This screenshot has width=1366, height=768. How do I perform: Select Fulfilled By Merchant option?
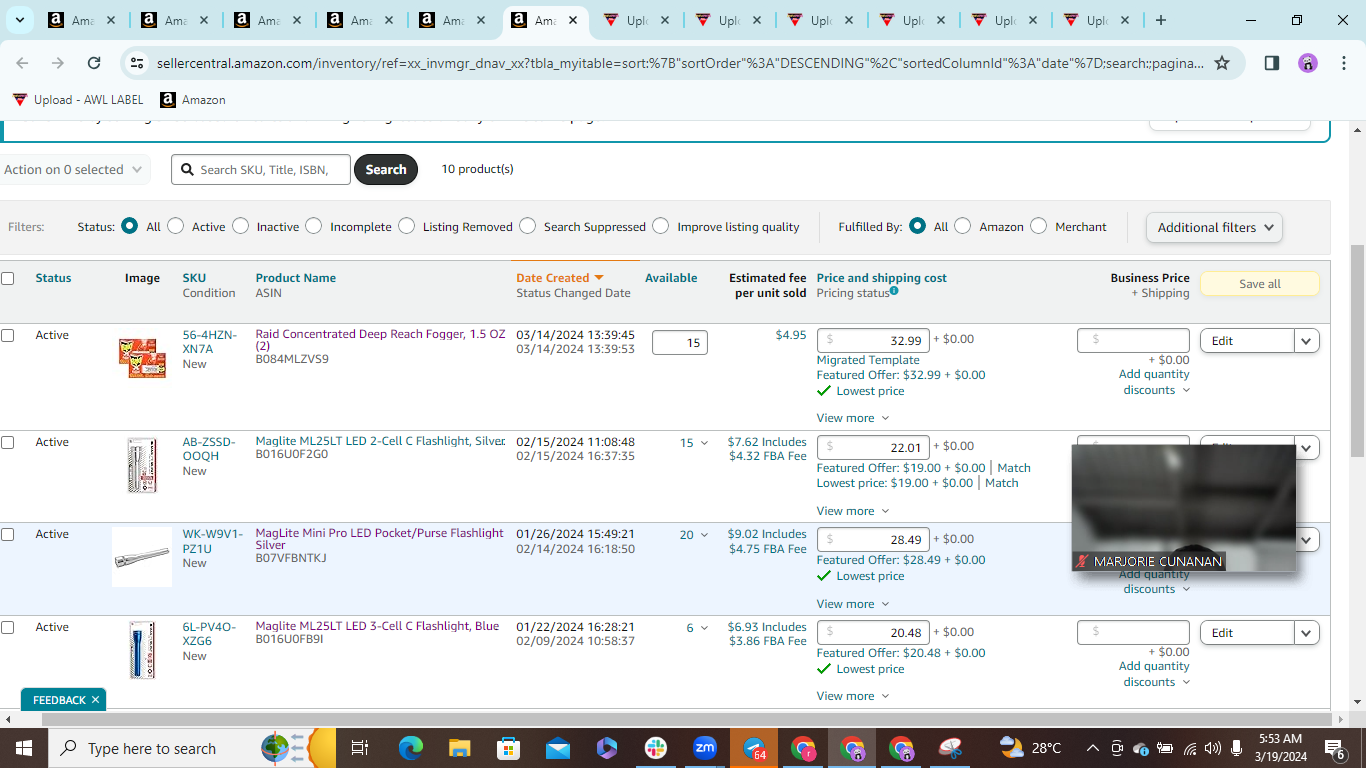coord(1039,226)
